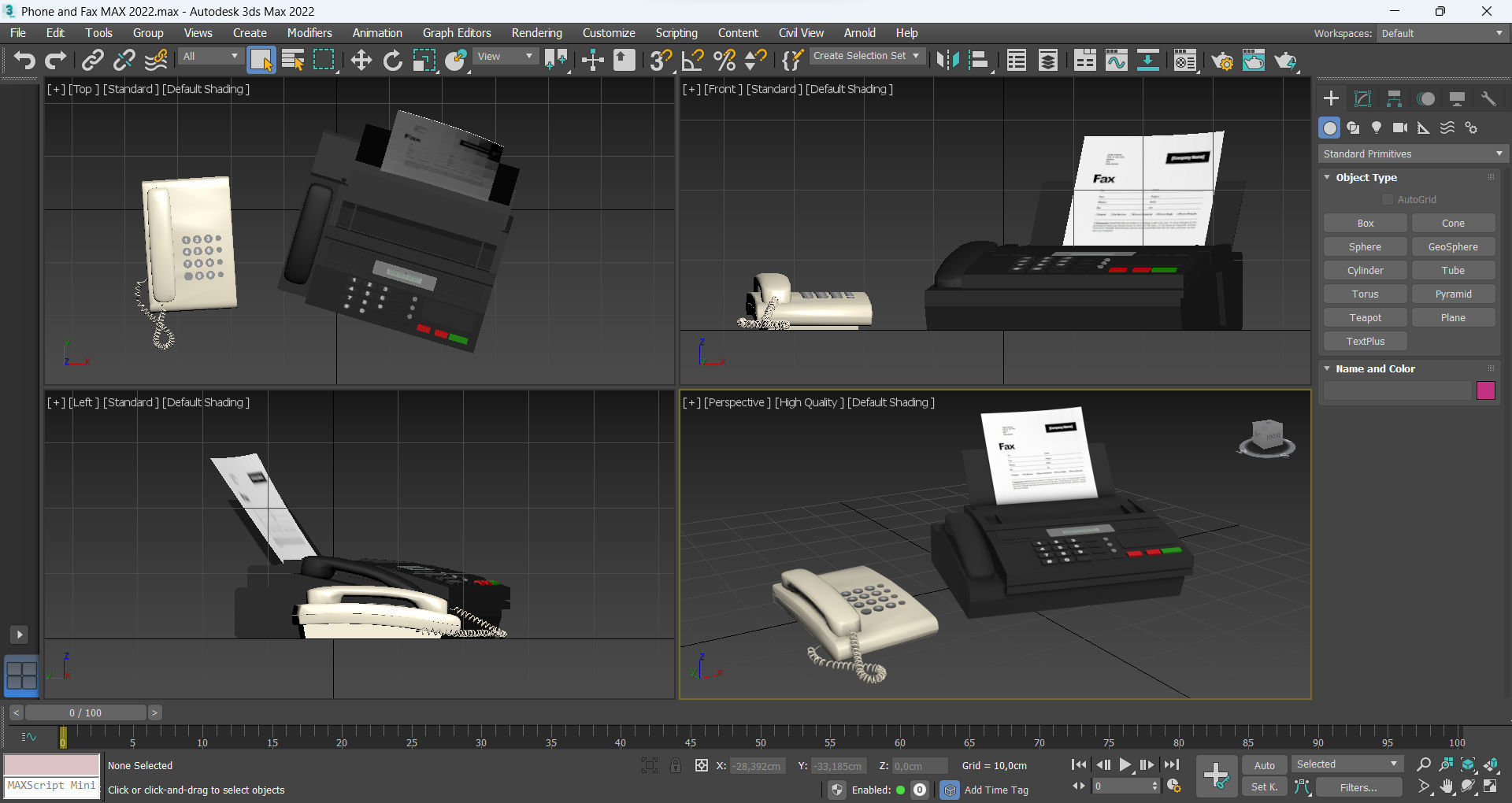Enable the AutoGrid checkbox

point(1388,200)
